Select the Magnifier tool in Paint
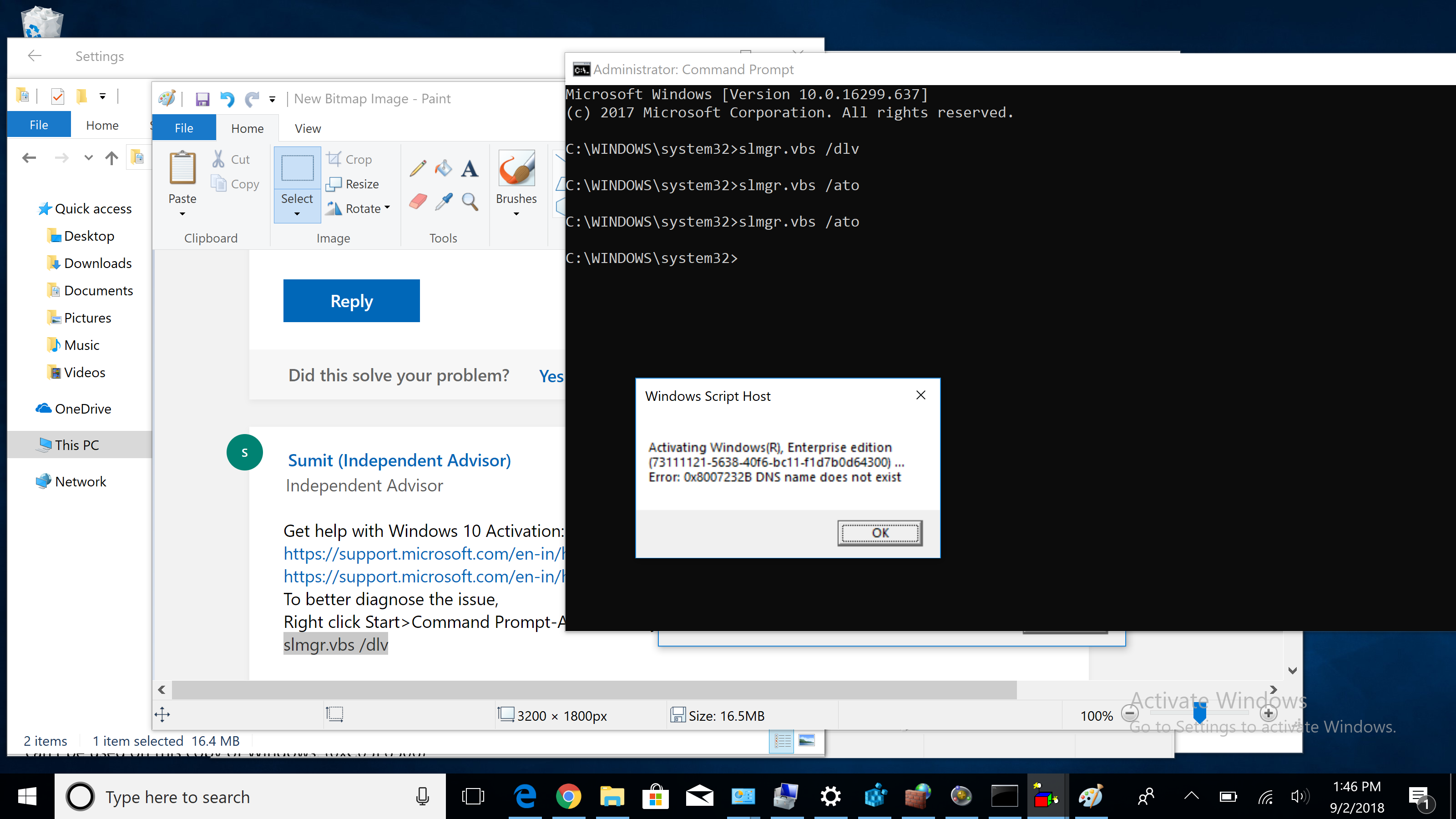 pos(470,201)
